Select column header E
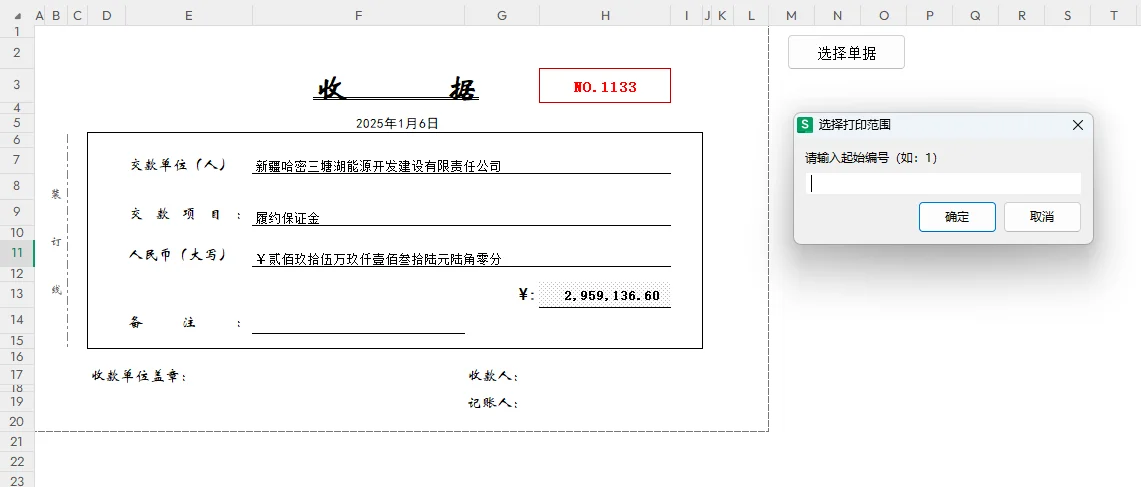The width and height of the screenshot is (1141, 487). (x=188, y=15)
